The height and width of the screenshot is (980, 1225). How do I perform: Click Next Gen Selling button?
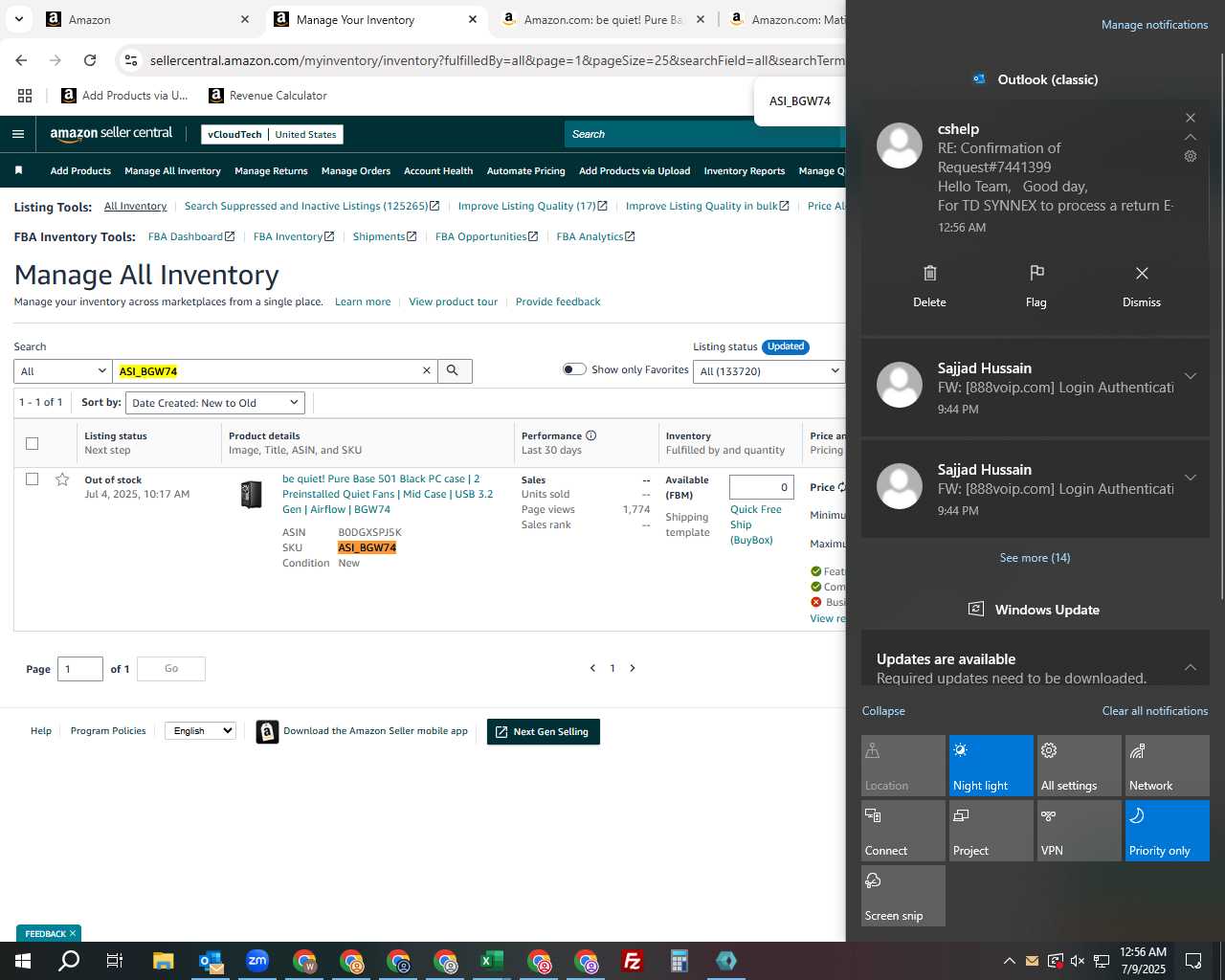point(544,731)
